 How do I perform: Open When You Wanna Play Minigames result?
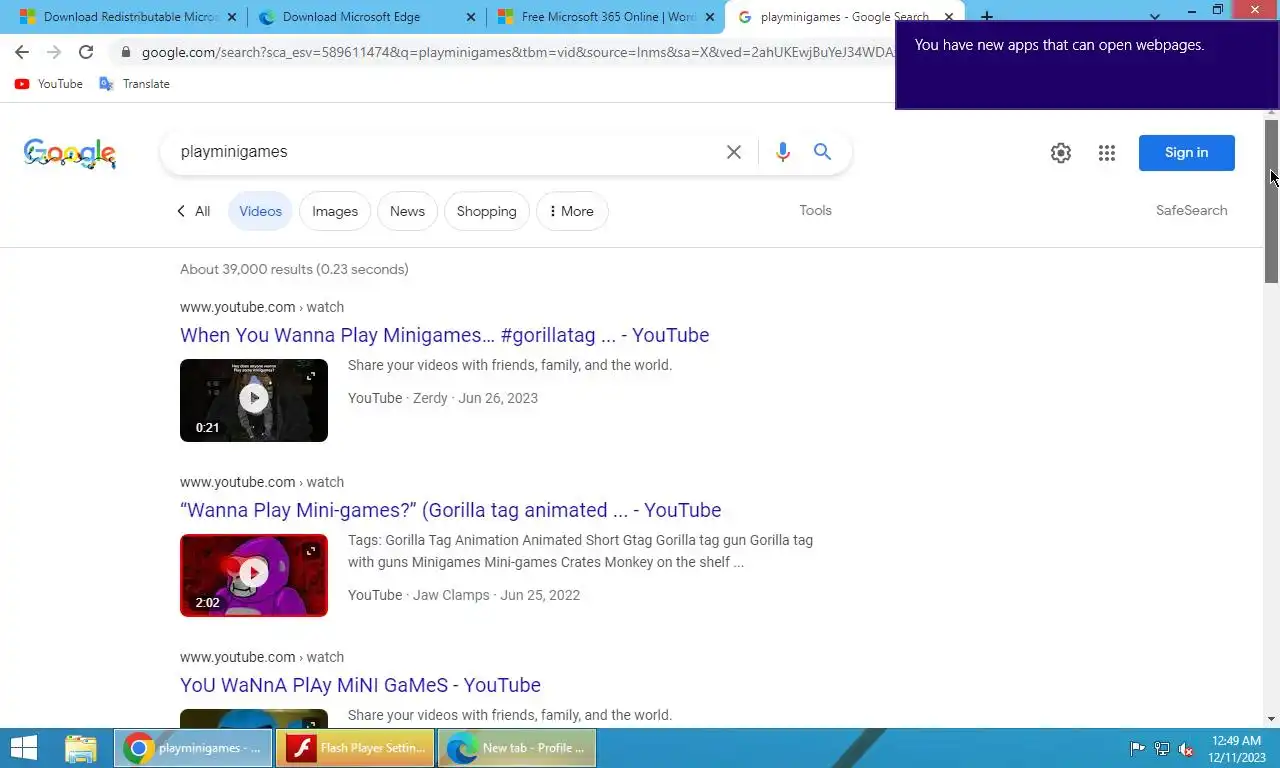(x=444, y=335)
